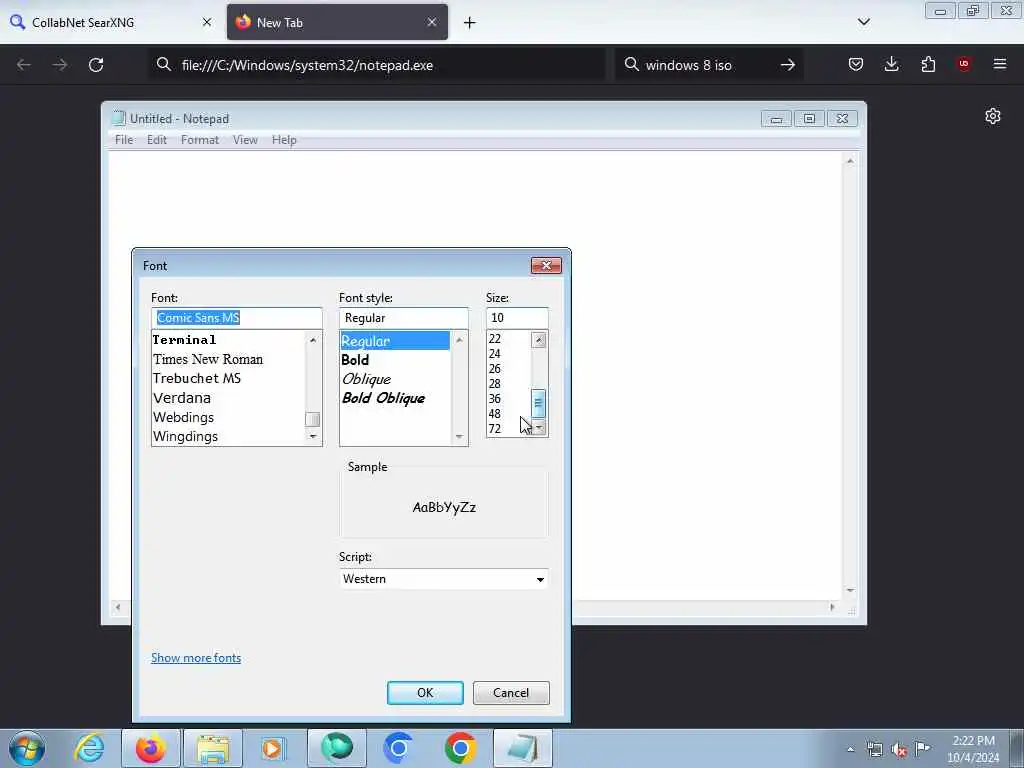Screen dimensions: 1024x768
Task: Close the CollabNet SearXNG tab
Action: tap(207, 22)
